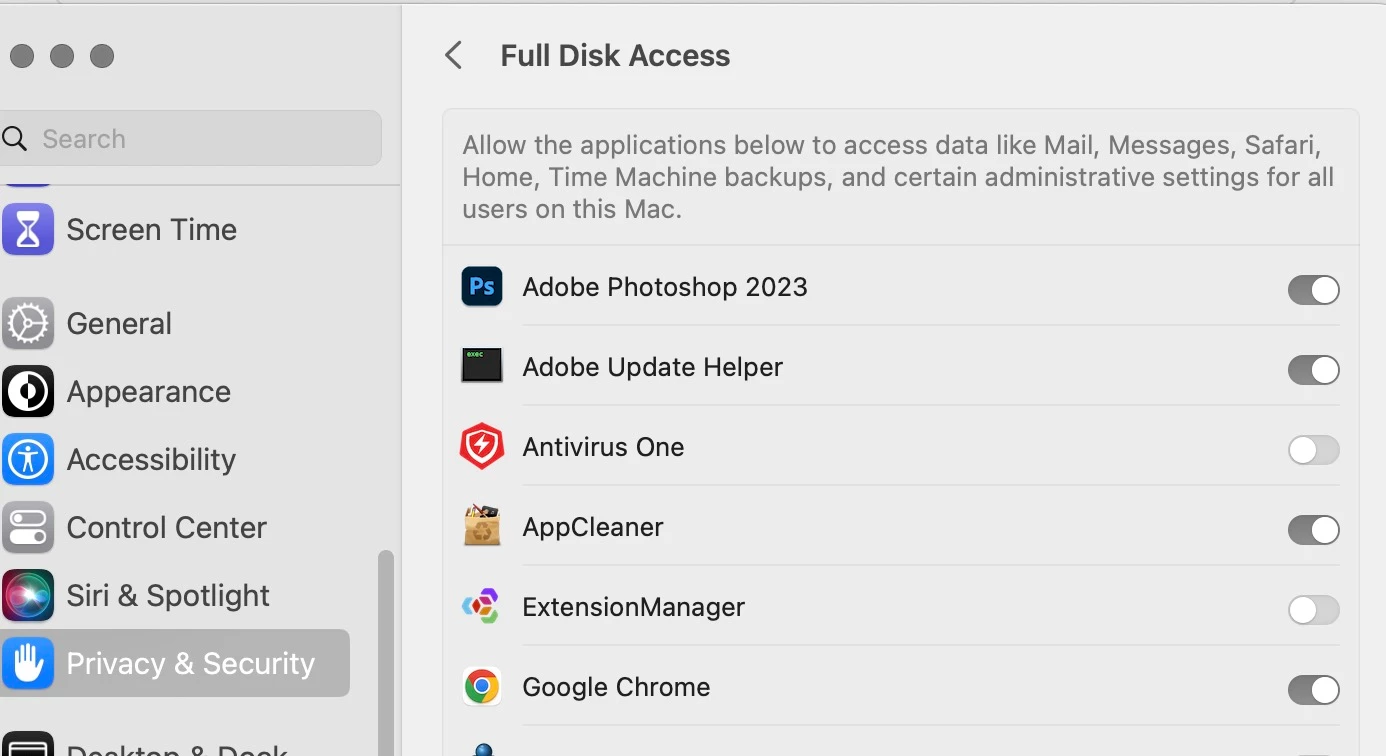Click the Adobe Update Helper exec icon
This screenshot has height=756, width=1386.
pyautogui.click(x=481, y=366)
